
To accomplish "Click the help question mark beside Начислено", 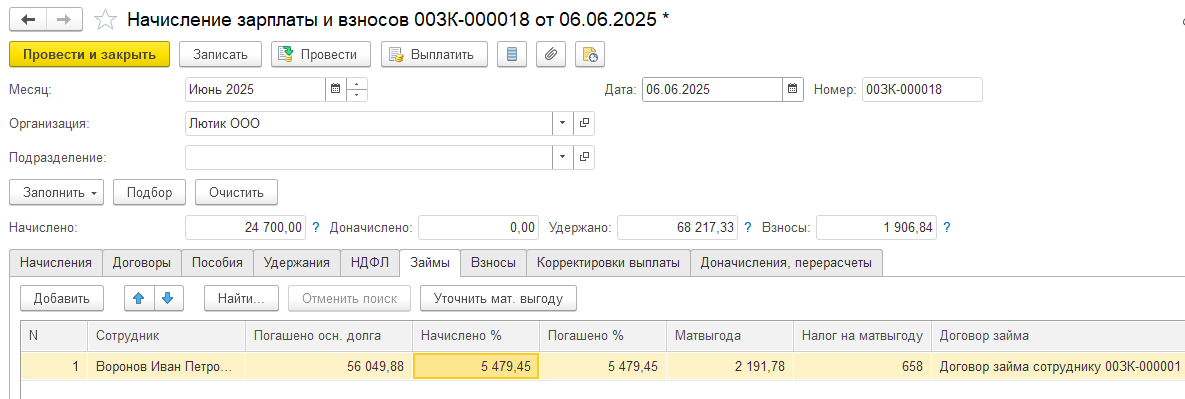I will pos(316,227).
